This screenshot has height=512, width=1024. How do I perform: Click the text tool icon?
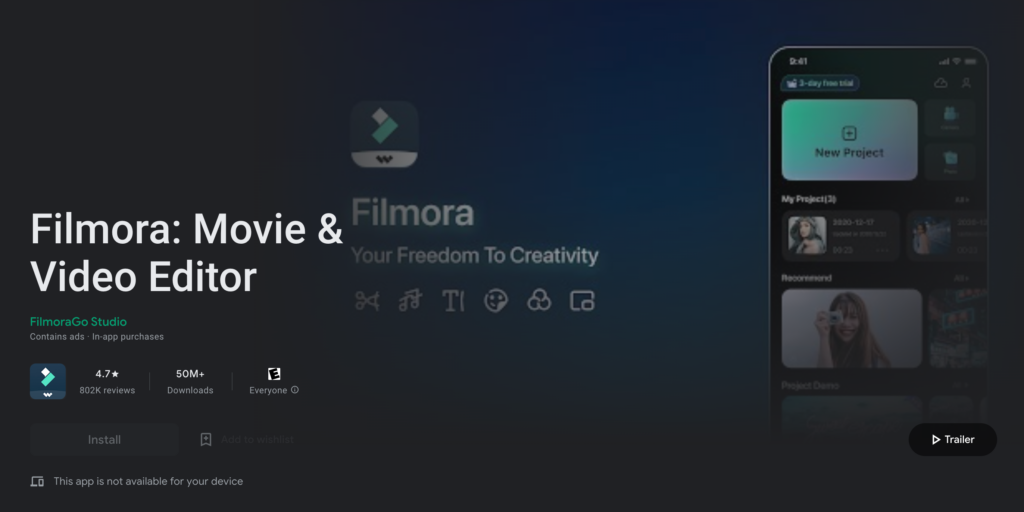click(x=453, y=300)
